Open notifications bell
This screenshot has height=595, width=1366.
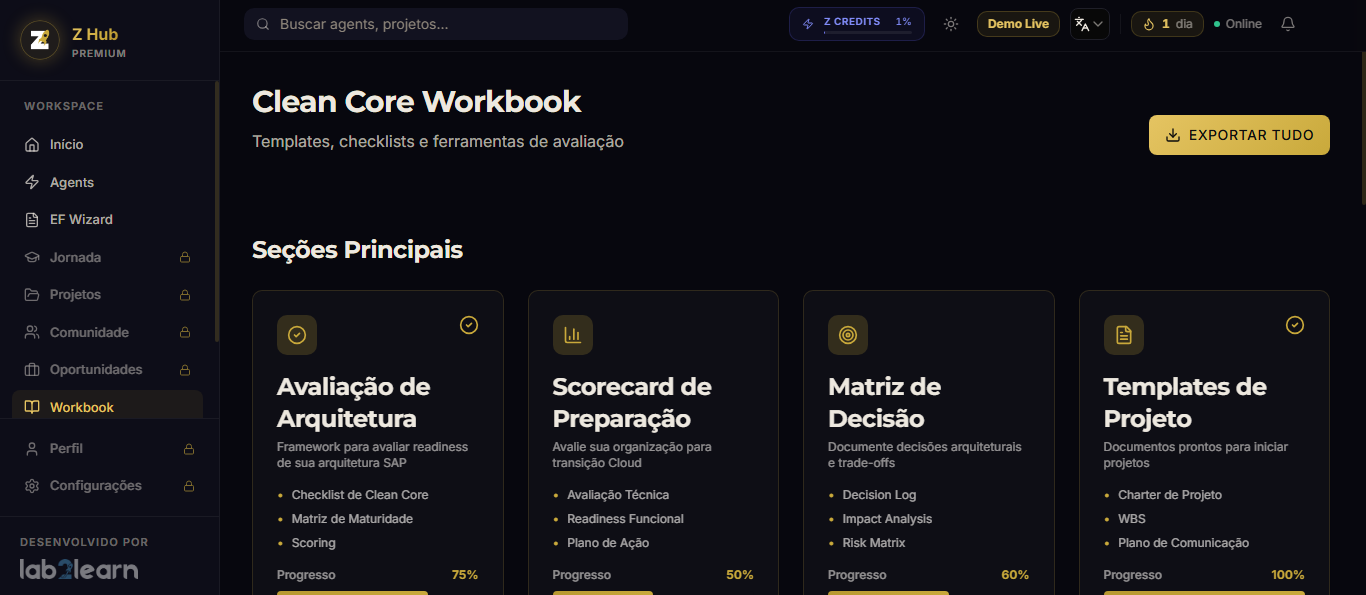(x=1288, y=24)
